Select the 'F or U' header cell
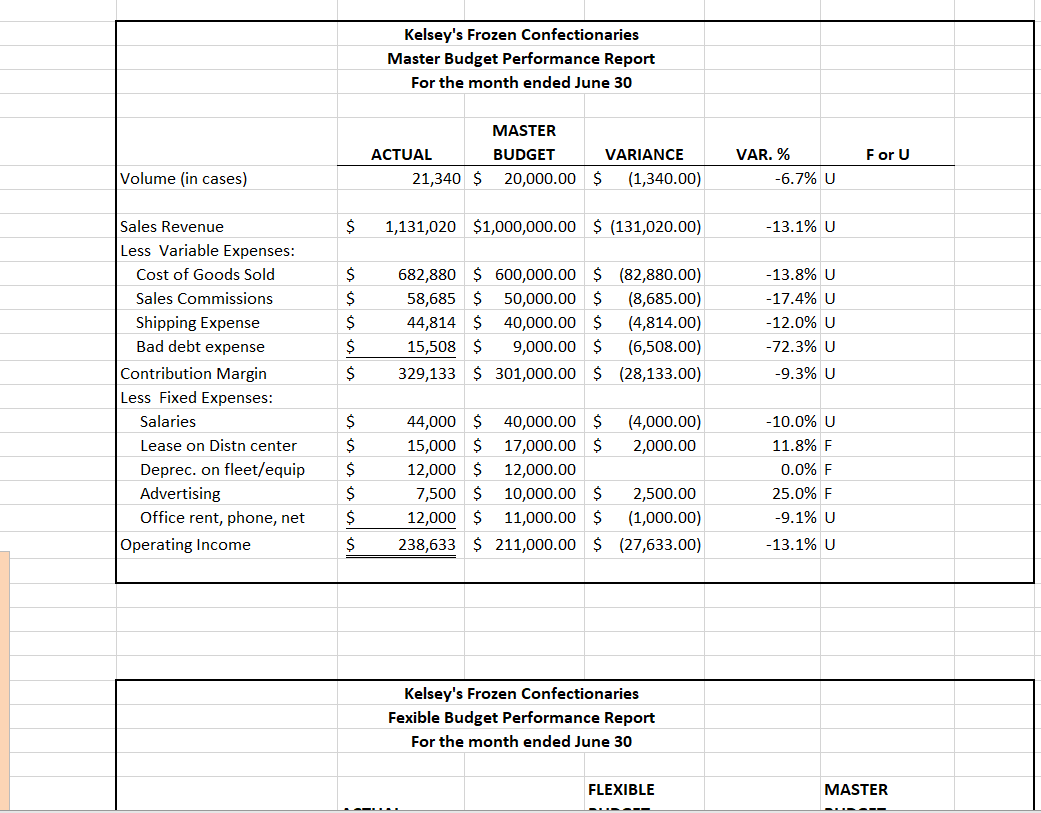 (887, 154)
